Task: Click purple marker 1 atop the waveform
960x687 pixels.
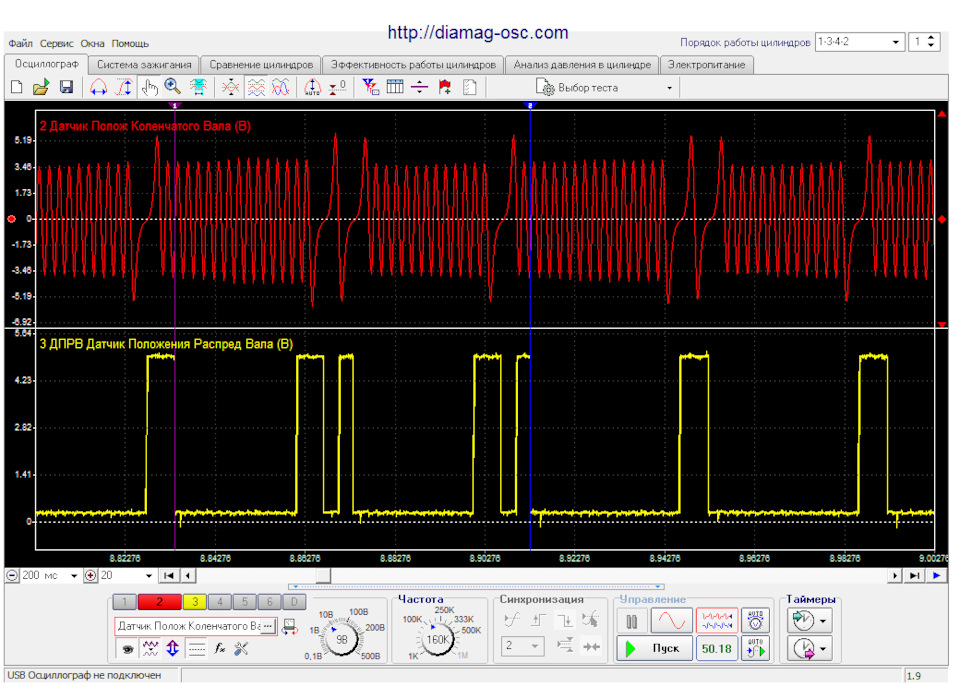Action: pos(175,106)
